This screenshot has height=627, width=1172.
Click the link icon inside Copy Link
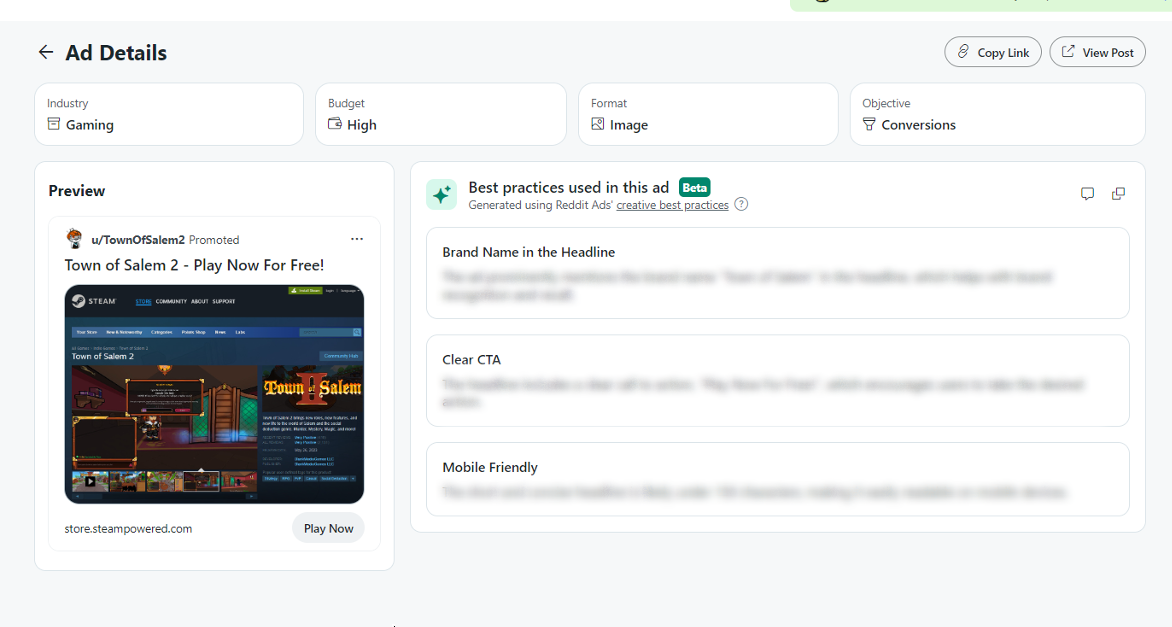(x=963, y=52)
